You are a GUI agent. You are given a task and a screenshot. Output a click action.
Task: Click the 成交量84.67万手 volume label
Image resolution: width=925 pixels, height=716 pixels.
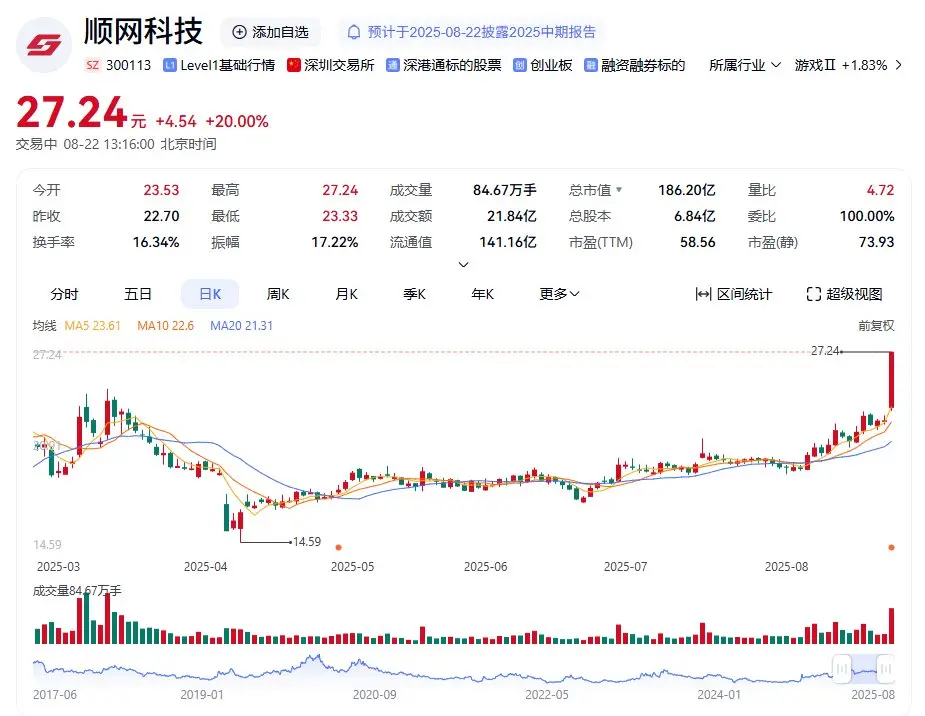click(x=77, y=590)
